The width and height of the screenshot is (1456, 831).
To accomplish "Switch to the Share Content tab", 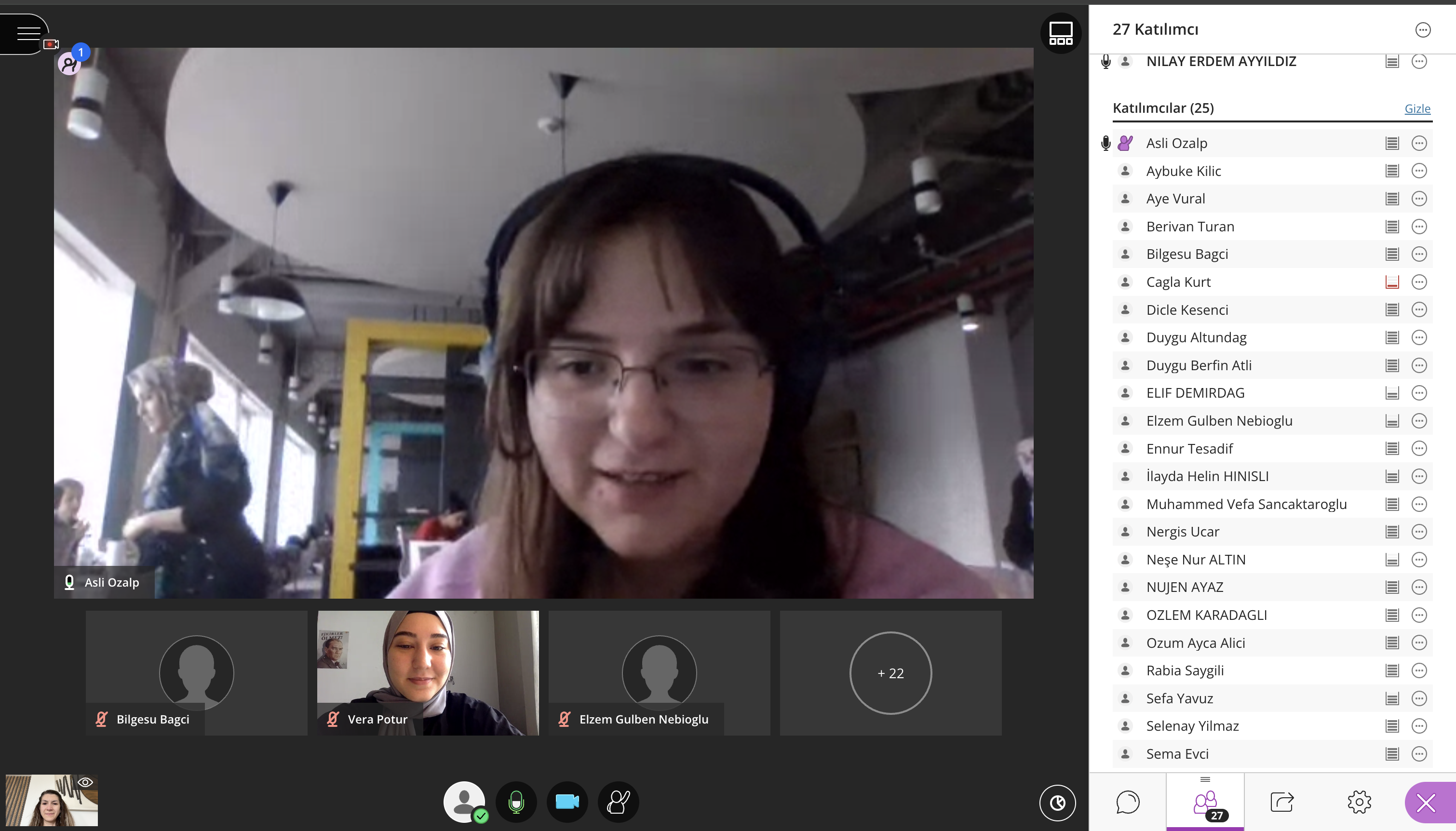I will coord(1282,802).
